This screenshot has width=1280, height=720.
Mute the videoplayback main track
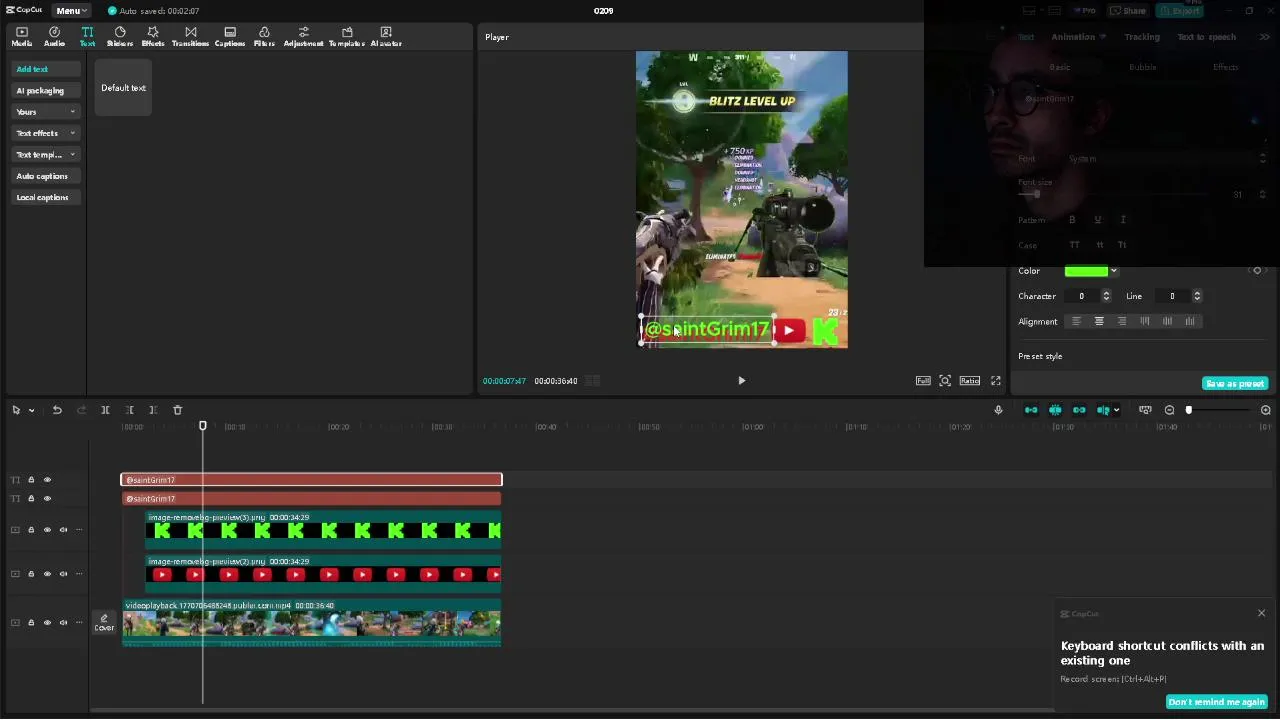63,622
